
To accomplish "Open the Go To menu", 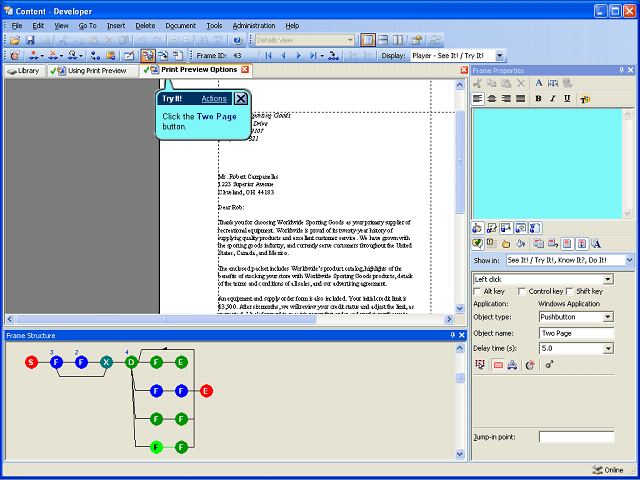I will [x=87, y=26].
